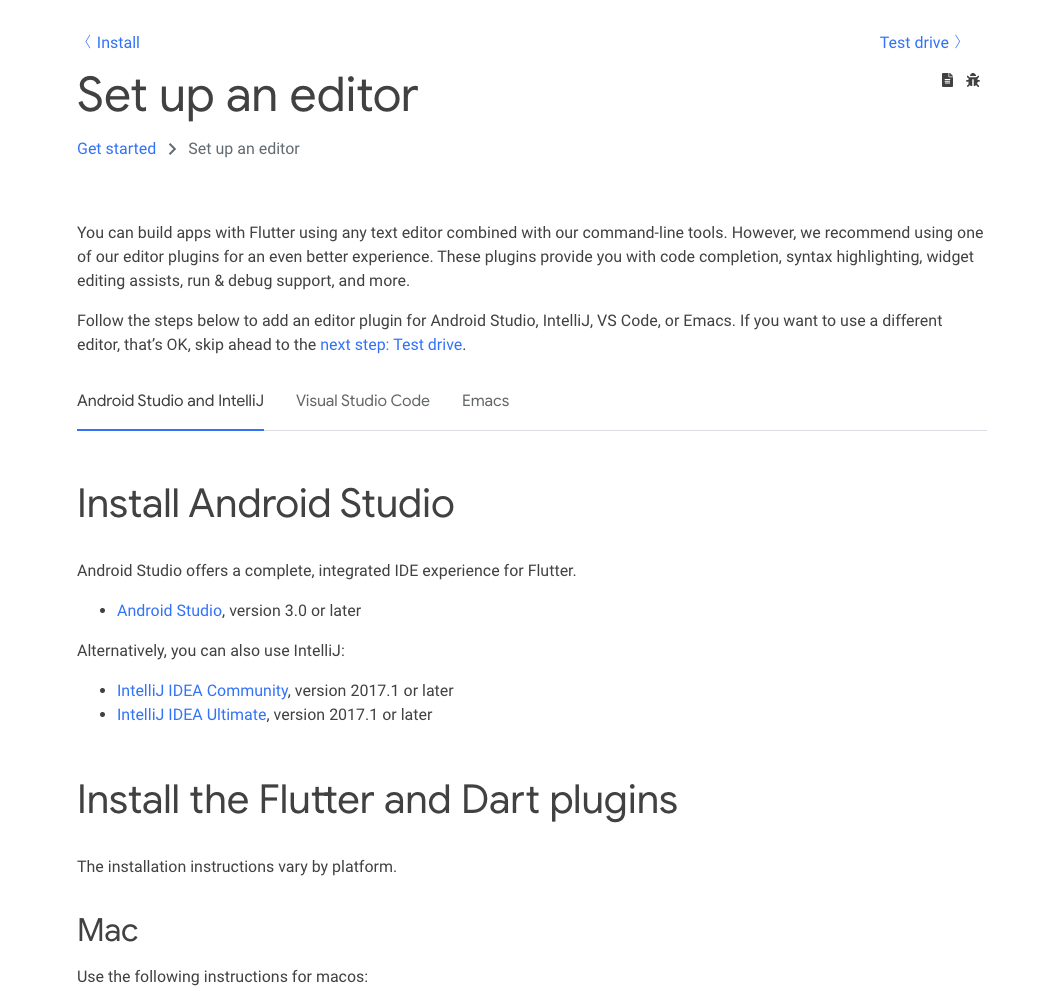
Task: Go back to the Install page
Action: pos(118,42)
